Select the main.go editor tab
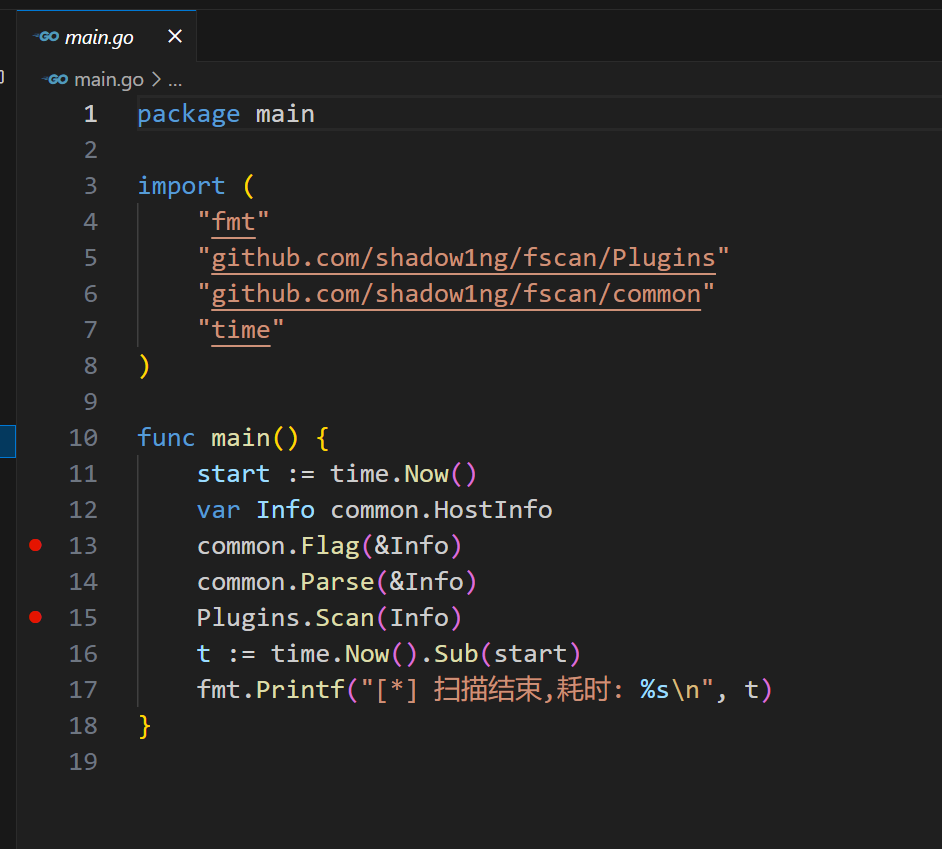Screen dimensions: 942x849 point(106,37)
